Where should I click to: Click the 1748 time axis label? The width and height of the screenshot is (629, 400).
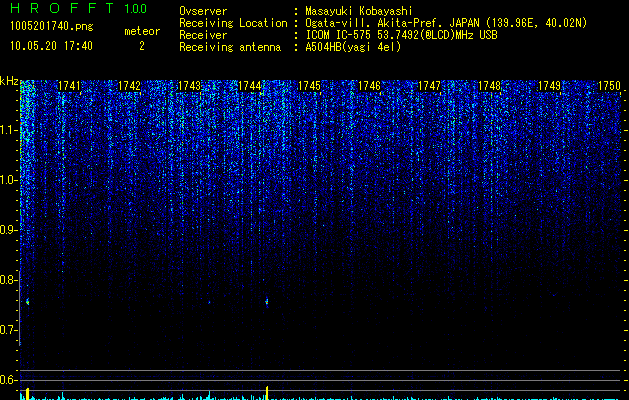[490, 86]
